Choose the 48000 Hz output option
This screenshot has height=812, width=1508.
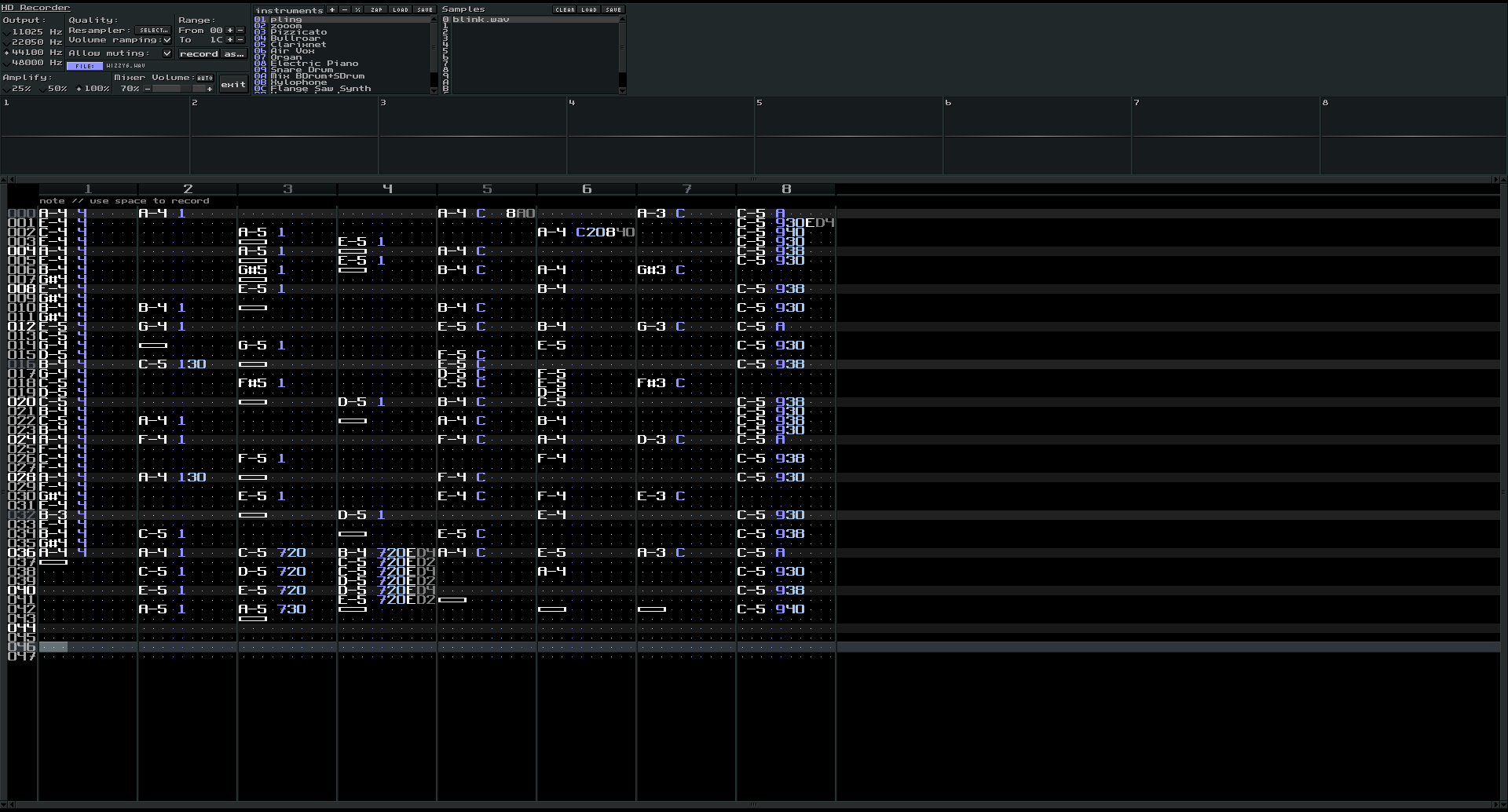33,62
